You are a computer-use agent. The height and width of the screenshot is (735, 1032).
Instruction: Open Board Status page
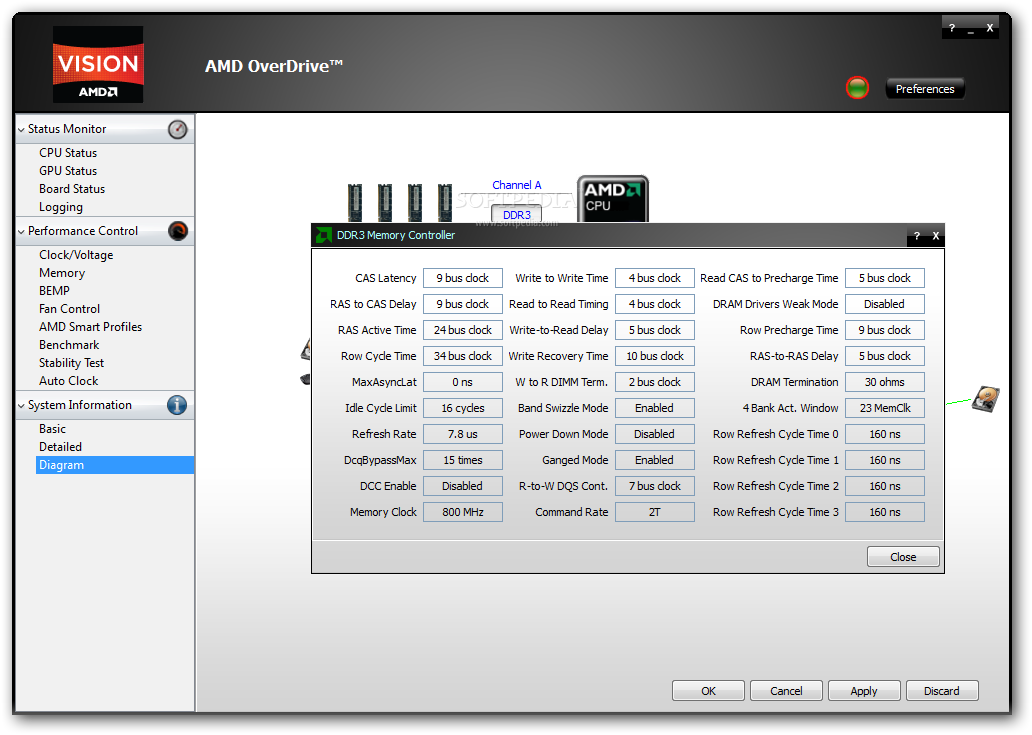[x=72, y=189]
